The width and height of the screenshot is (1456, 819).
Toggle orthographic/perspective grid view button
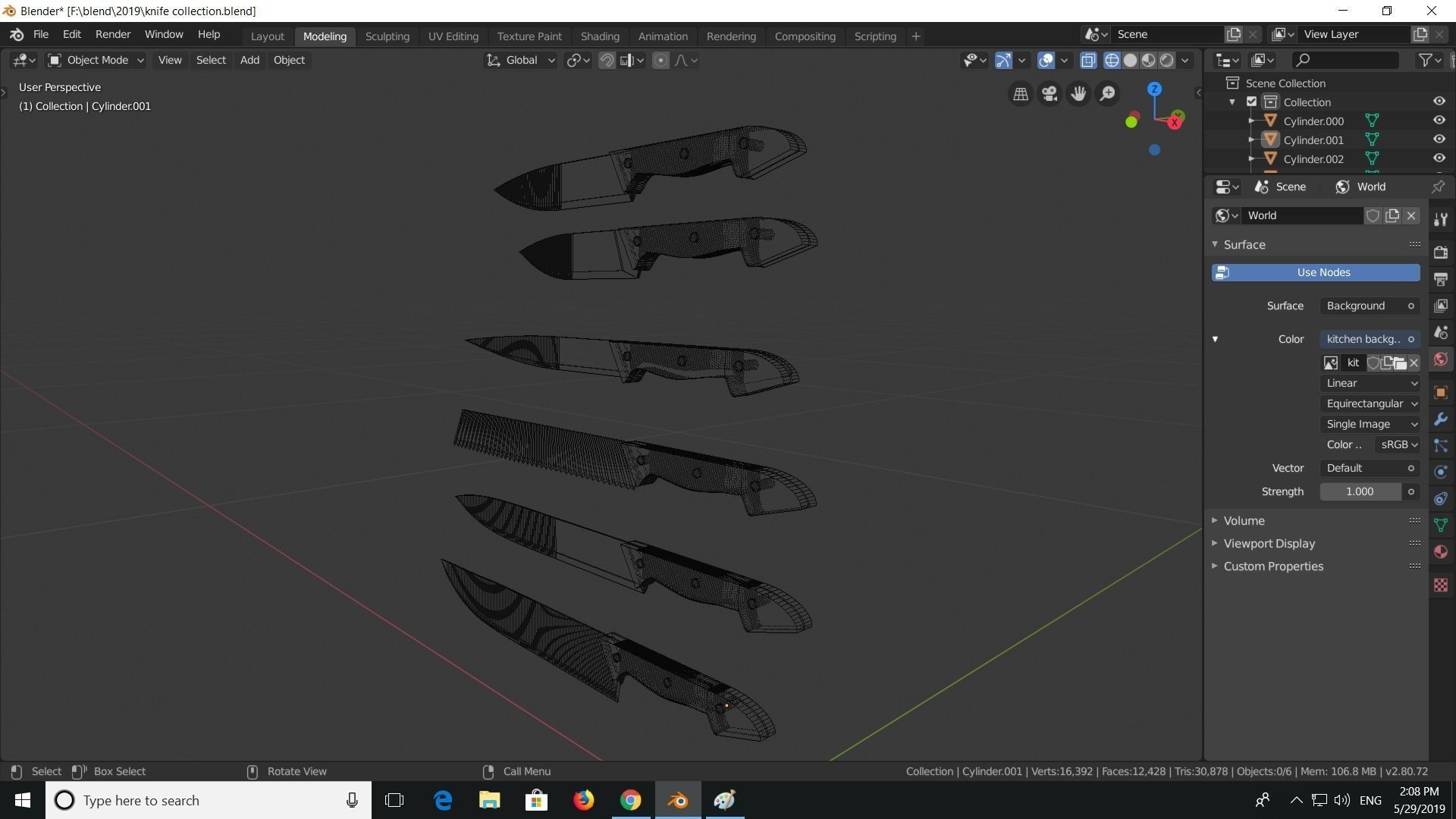(1021, 93)
